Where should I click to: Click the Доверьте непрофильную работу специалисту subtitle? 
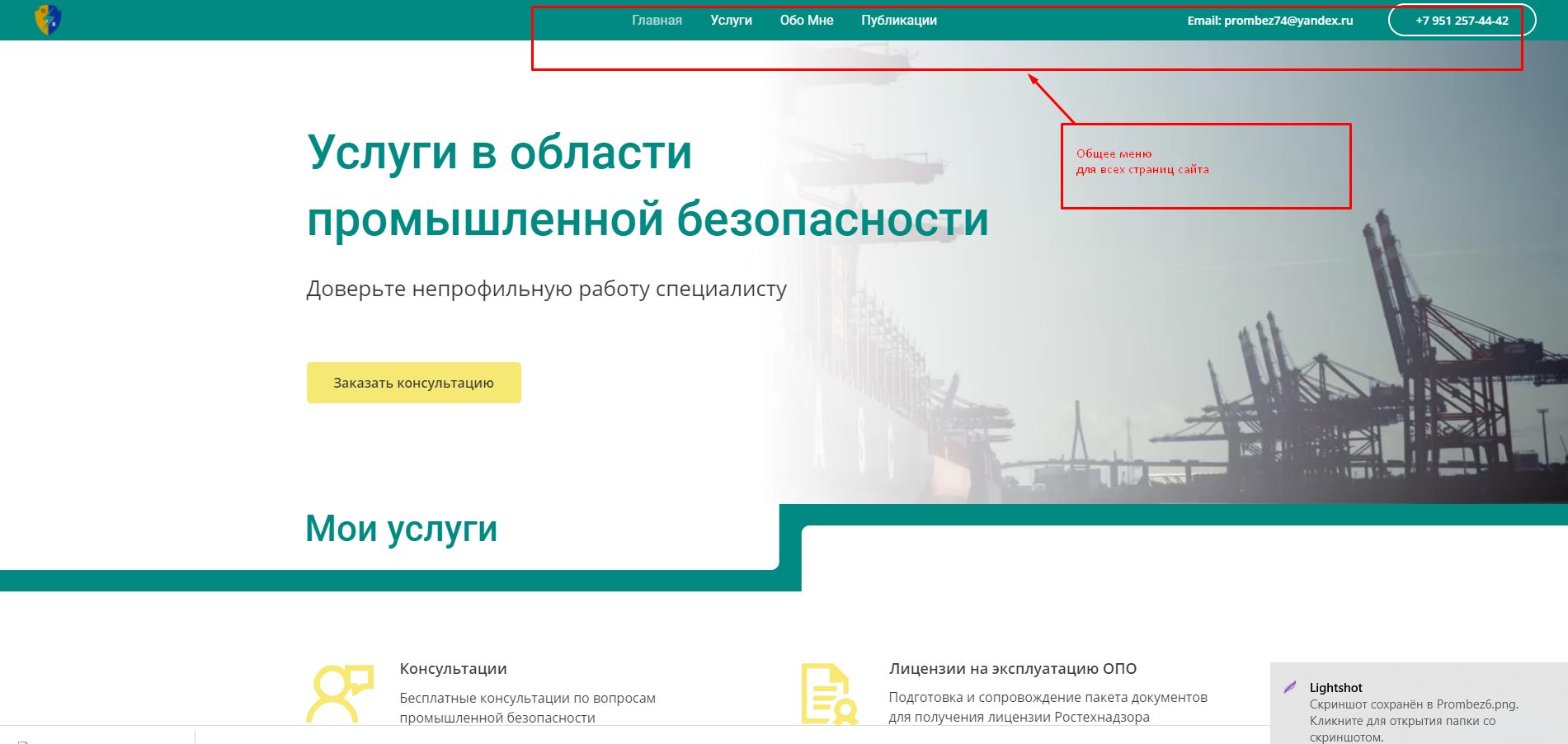[546, 289]
